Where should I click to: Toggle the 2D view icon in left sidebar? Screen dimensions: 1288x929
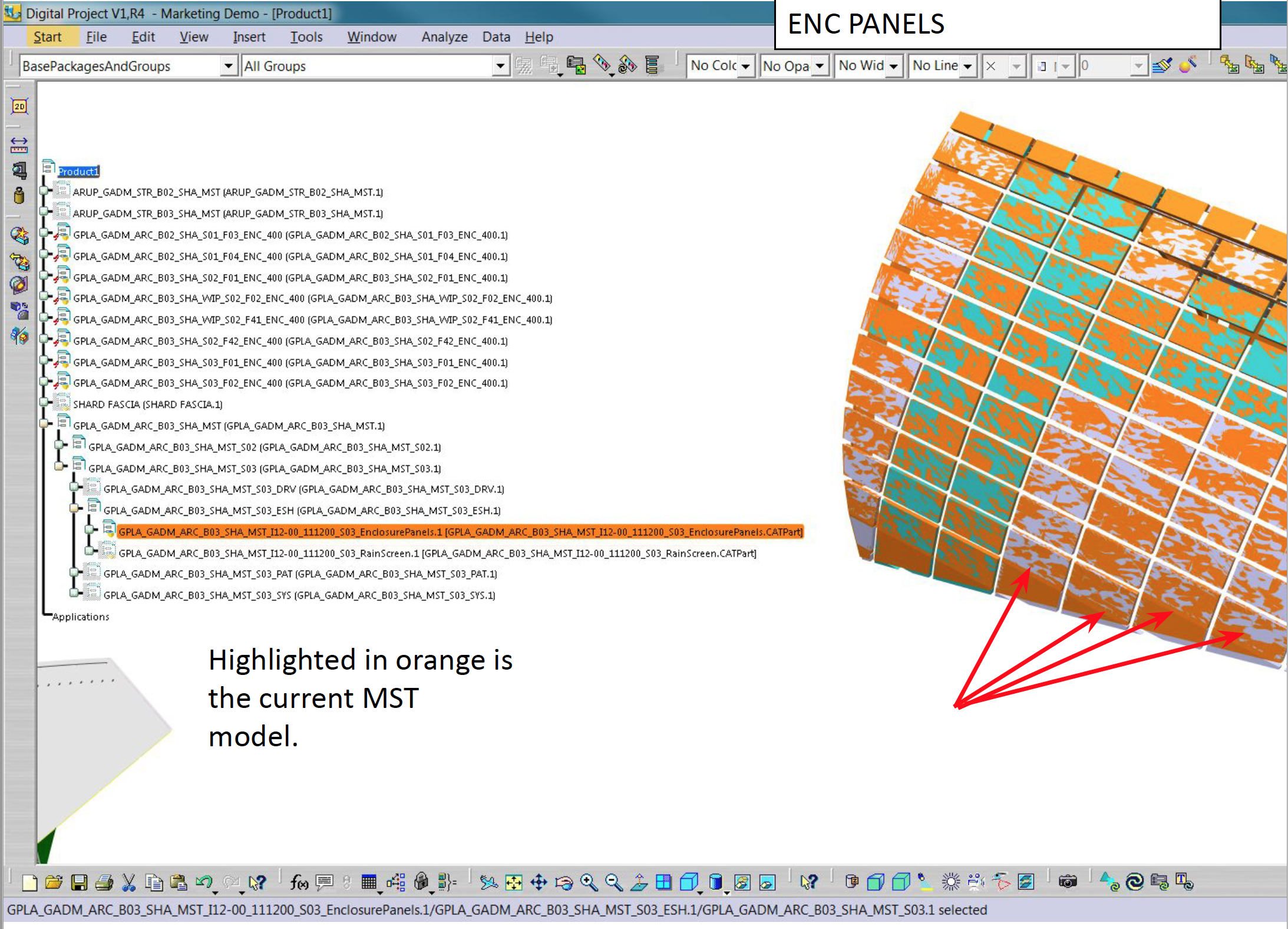[19, 107]
